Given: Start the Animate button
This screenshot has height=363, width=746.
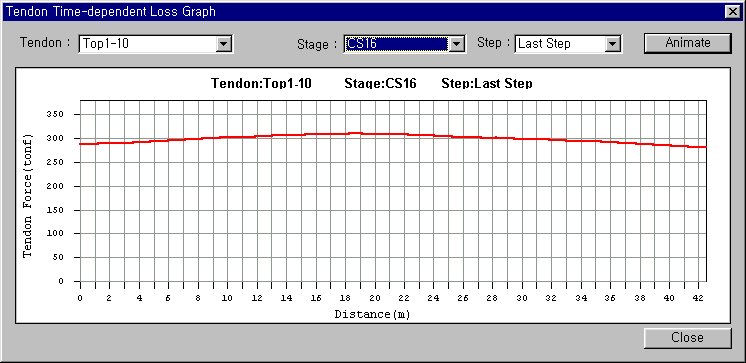Looking at the screenshot, I should click(687, 43).
